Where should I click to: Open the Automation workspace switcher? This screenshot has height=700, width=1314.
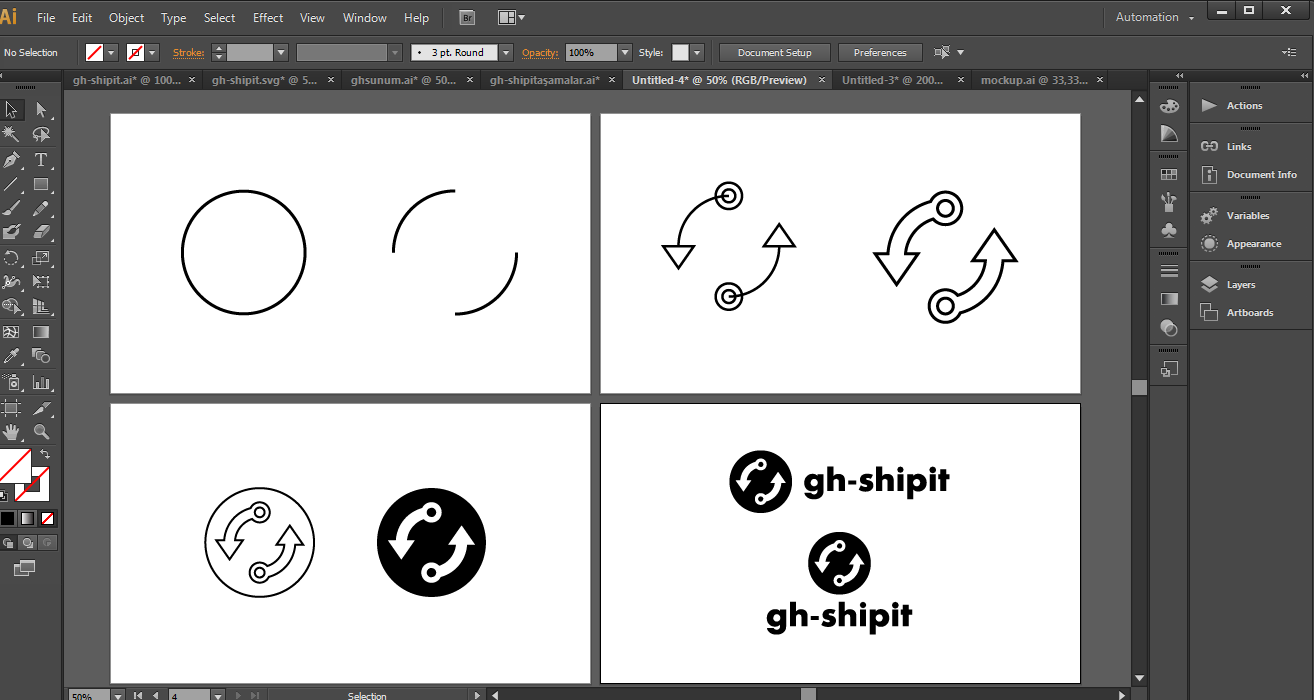(x=1154, y=17)
